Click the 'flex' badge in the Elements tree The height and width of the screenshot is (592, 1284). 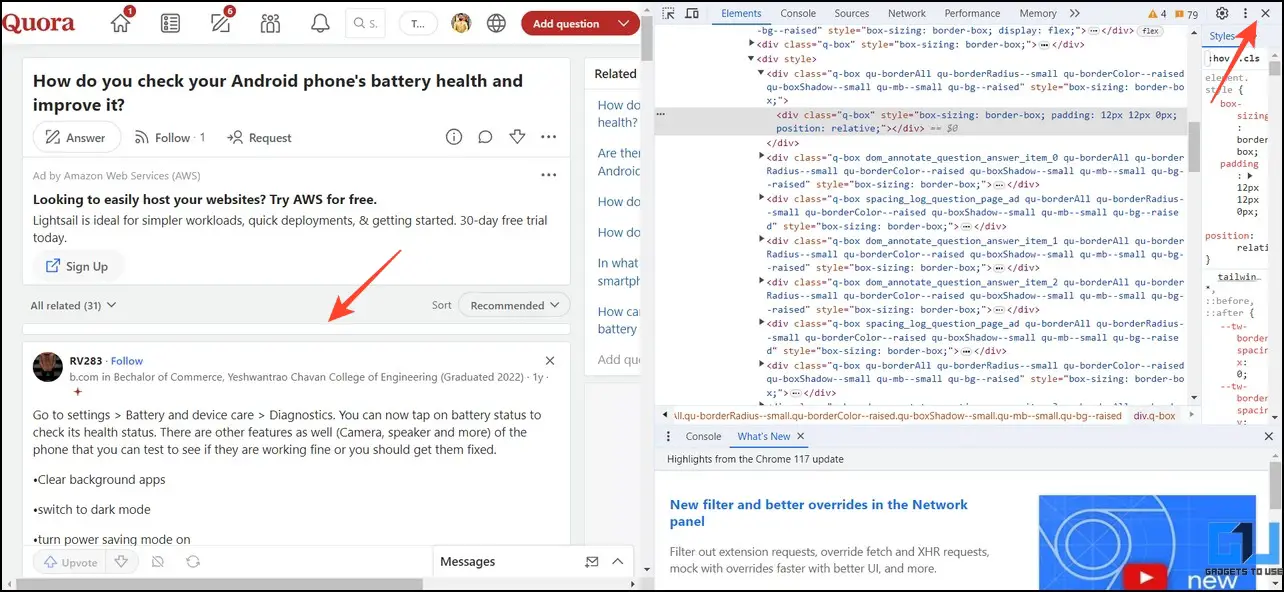1150,31
